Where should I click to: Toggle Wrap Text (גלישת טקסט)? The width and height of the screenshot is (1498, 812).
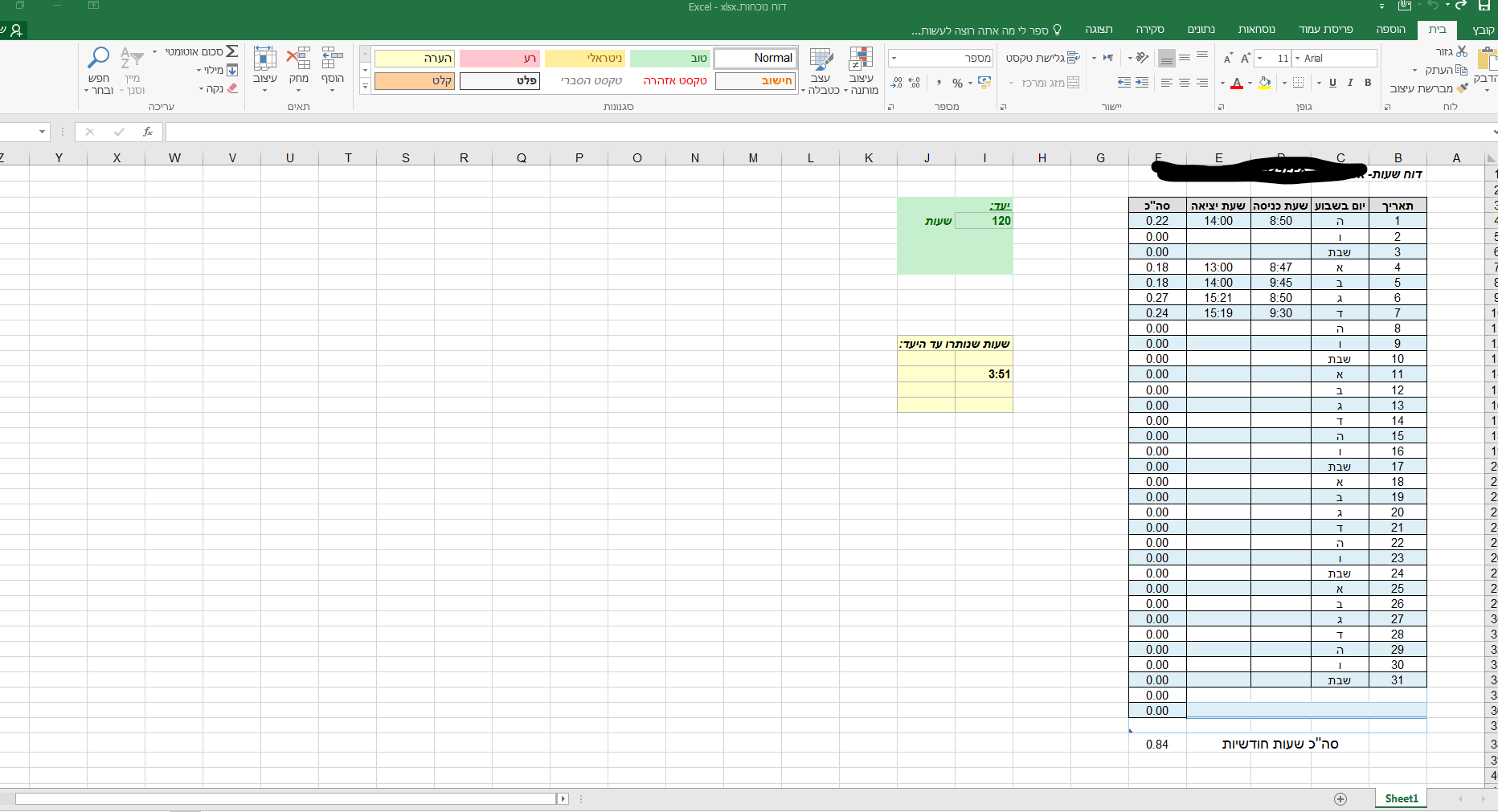click(1043, 58)
